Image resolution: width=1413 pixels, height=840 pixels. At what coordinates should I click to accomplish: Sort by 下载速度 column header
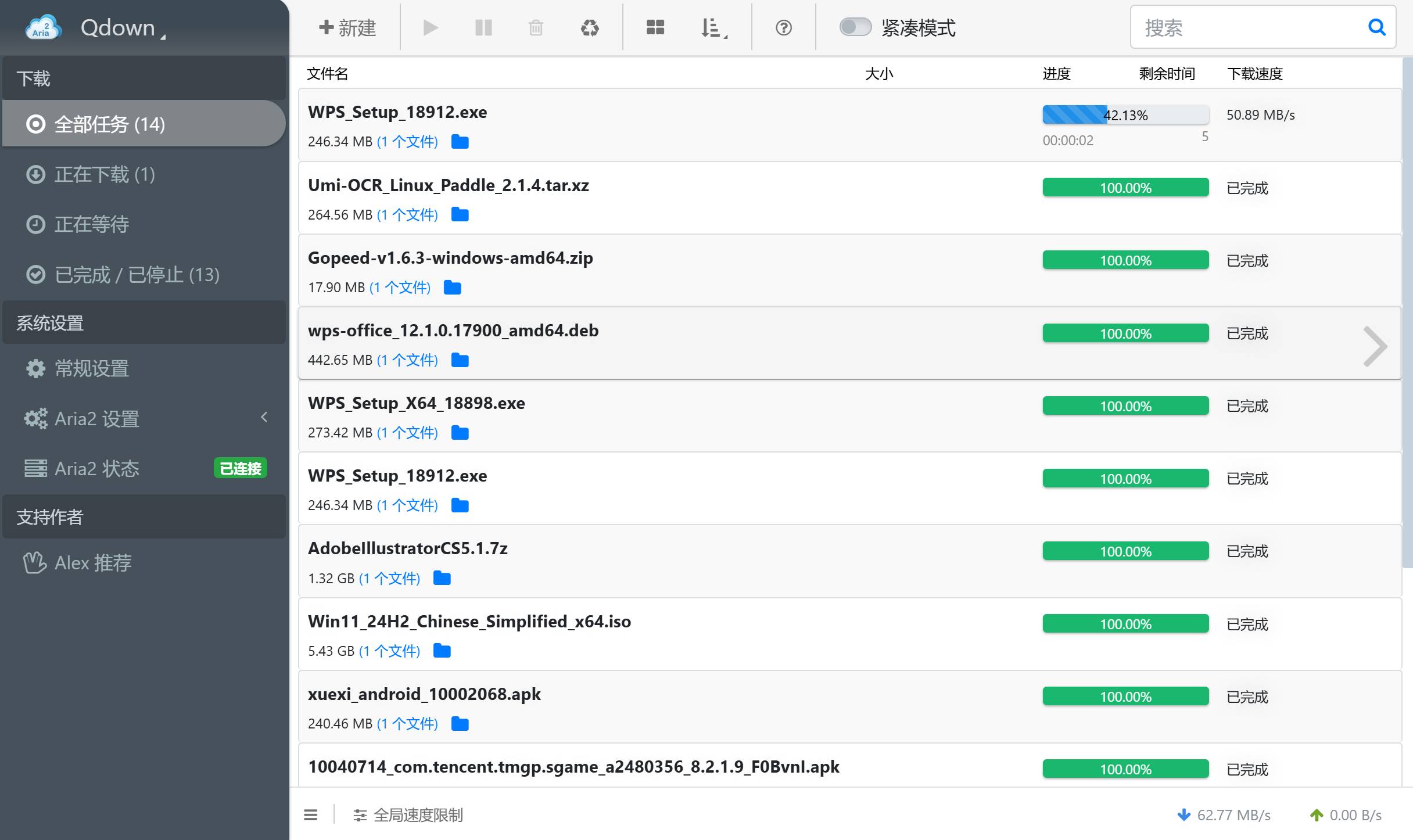[1255, 74]
